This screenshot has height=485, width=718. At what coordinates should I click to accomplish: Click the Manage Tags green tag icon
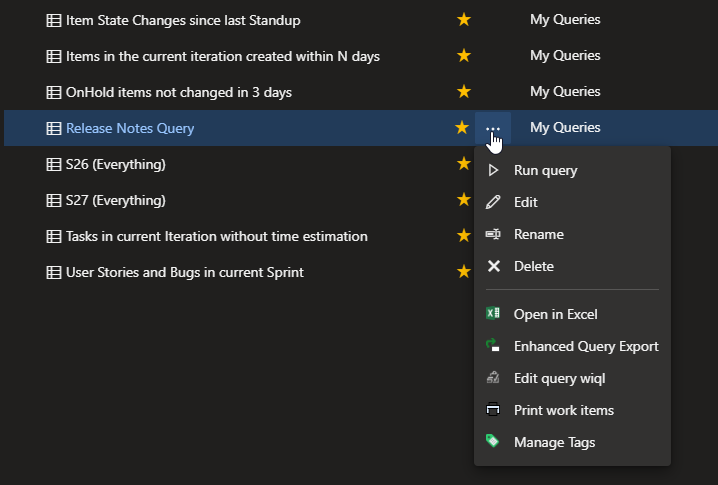(492, 441)
